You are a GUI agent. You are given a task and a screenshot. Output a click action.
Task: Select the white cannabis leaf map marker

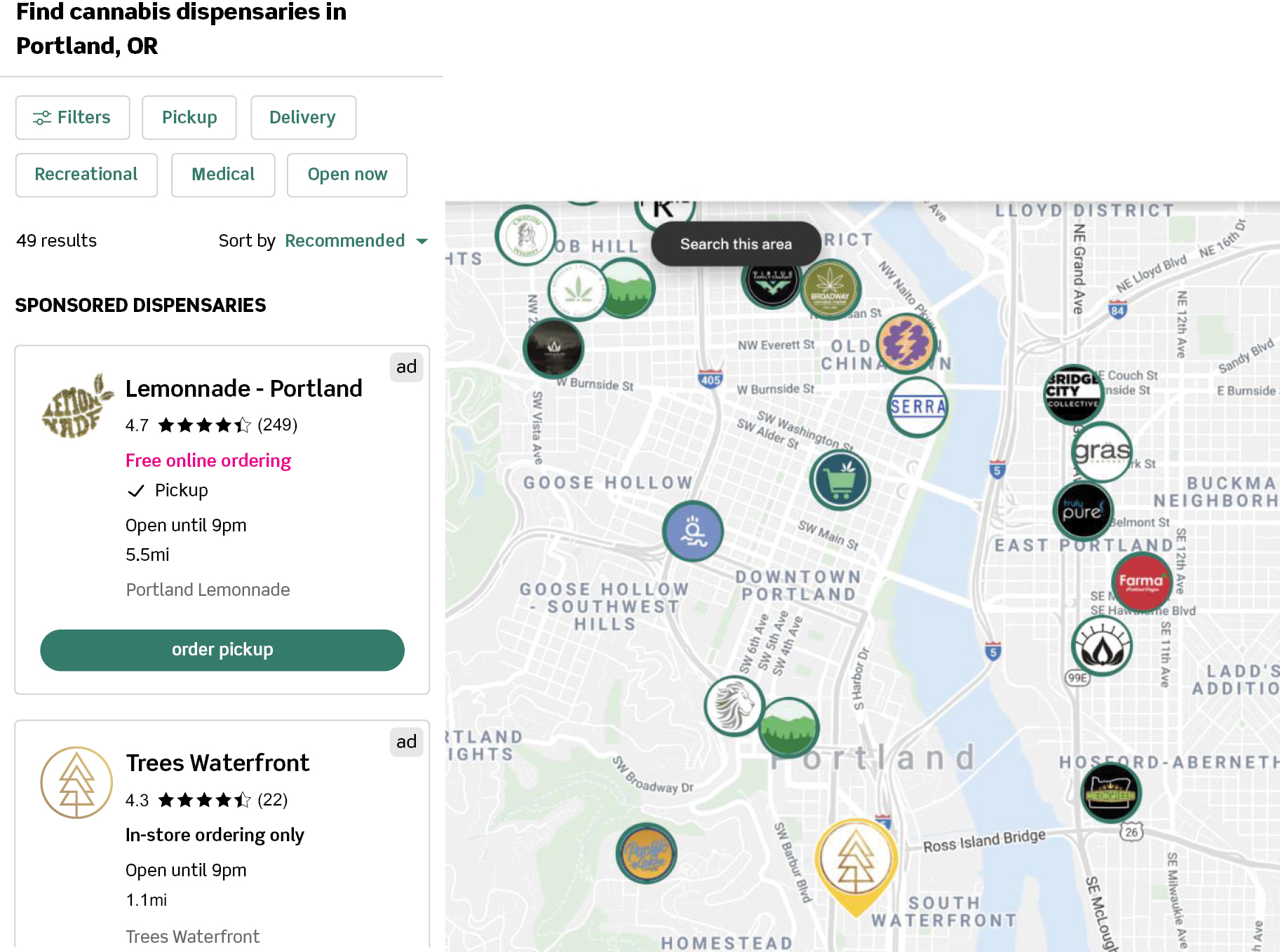coord(578,291)
